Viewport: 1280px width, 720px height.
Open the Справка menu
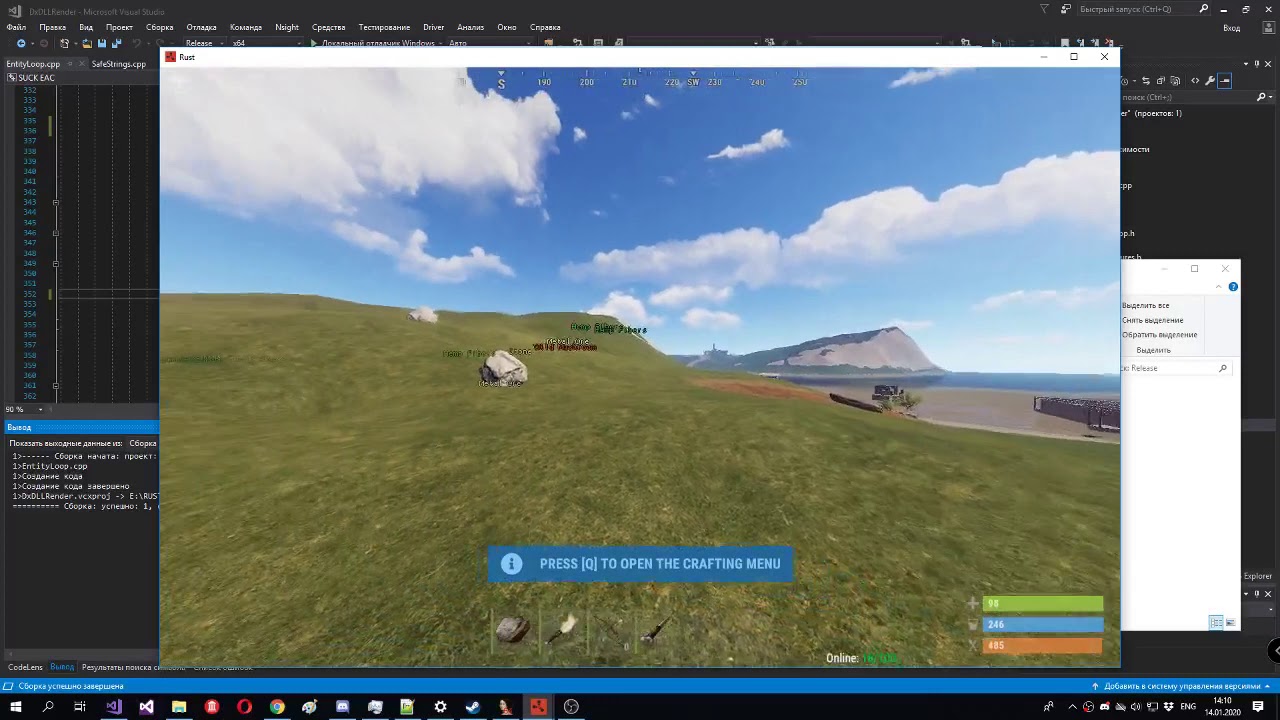pyautogui.click(x=545, y=27)
